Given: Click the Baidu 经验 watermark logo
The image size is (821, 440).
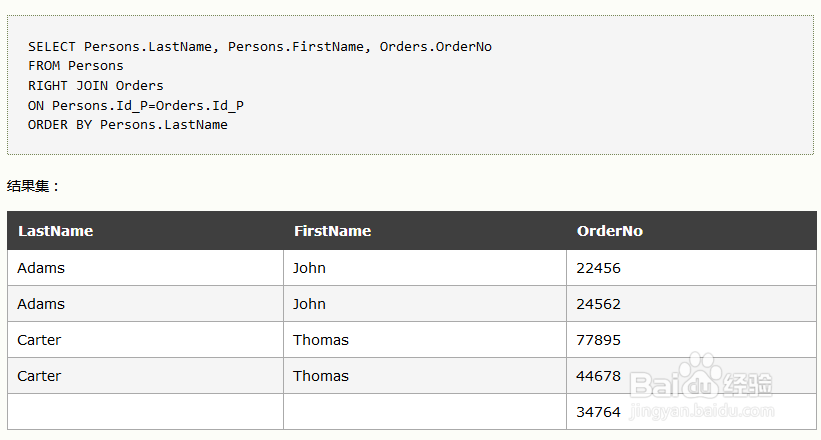Looking at the screenshot, I should pos(702,385).
